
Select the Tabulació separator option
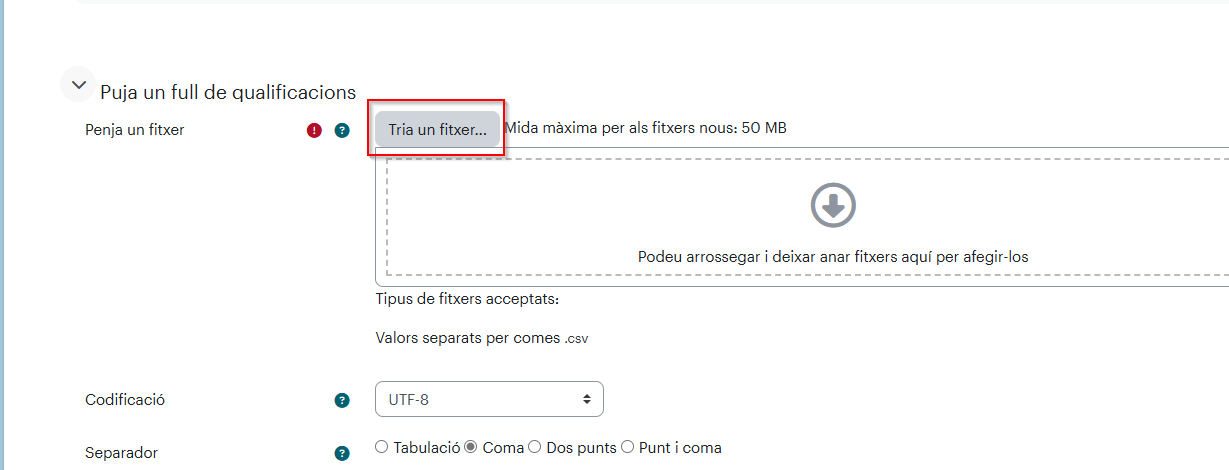coord(381,447)
